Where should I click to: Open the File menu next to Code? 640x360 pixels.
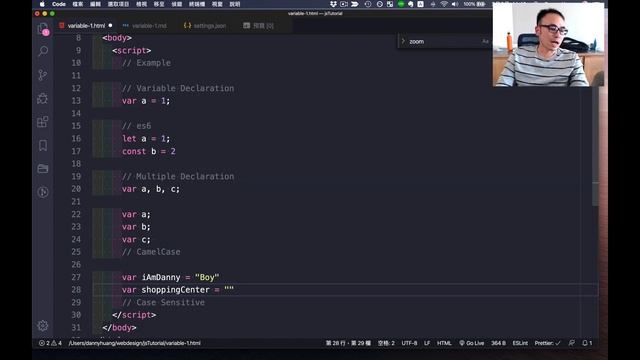pos(78,4)
